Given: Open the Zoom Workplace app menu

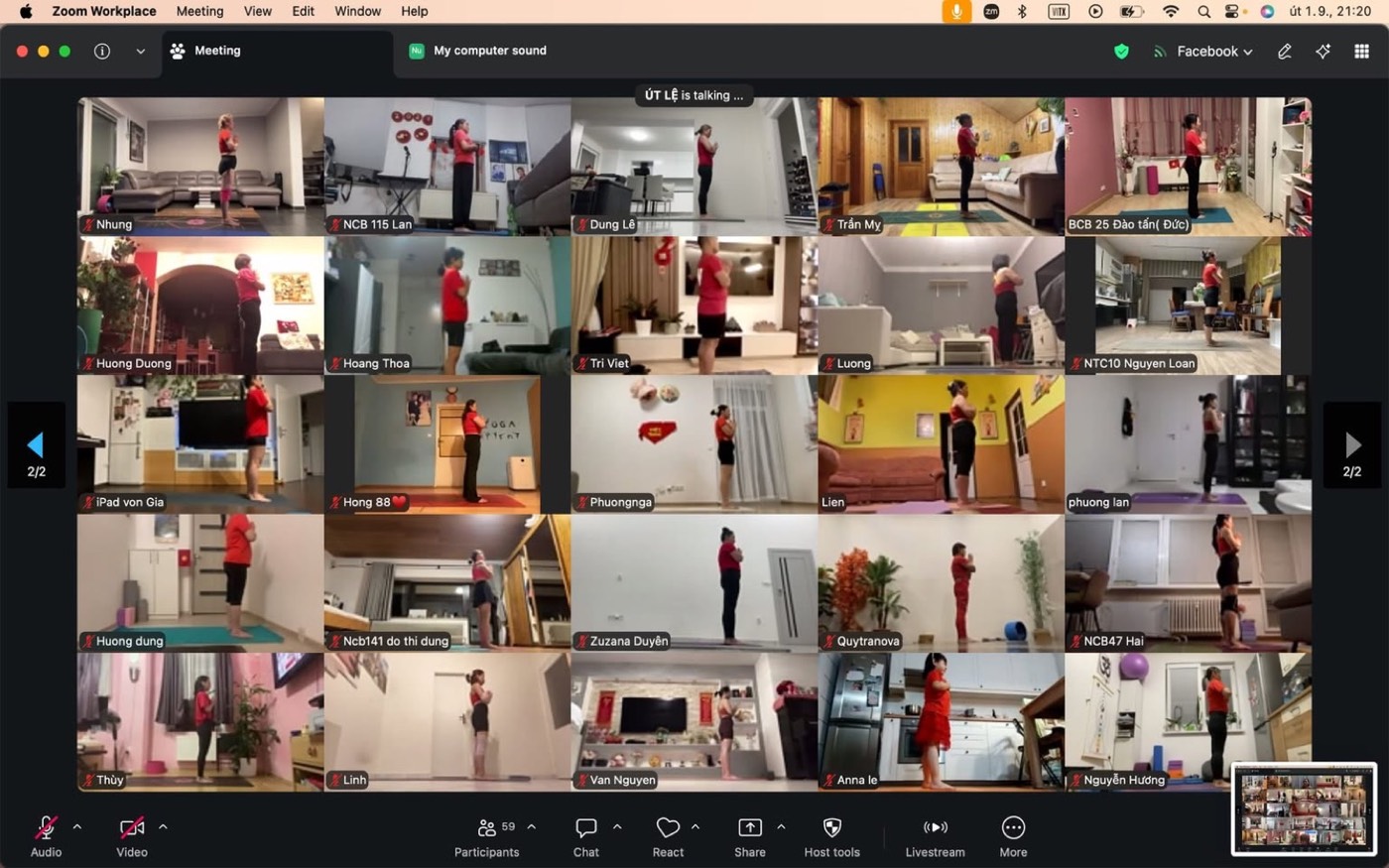Looking at the screenshot, I should (104, 11).
